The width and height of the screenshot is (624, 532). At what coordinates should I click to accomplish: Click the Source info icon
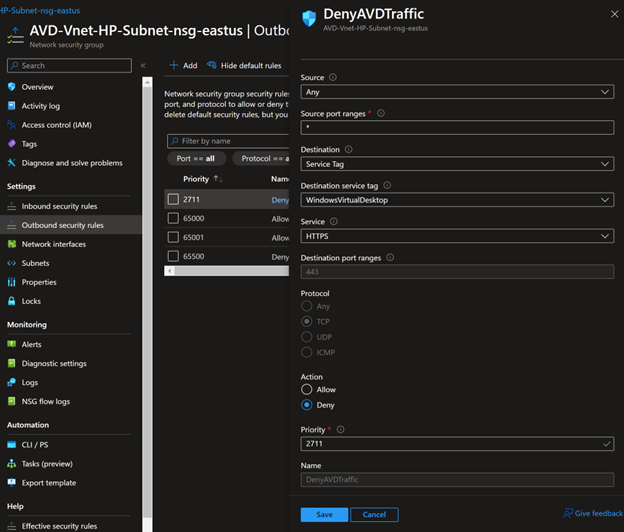(x=333, y=77)
